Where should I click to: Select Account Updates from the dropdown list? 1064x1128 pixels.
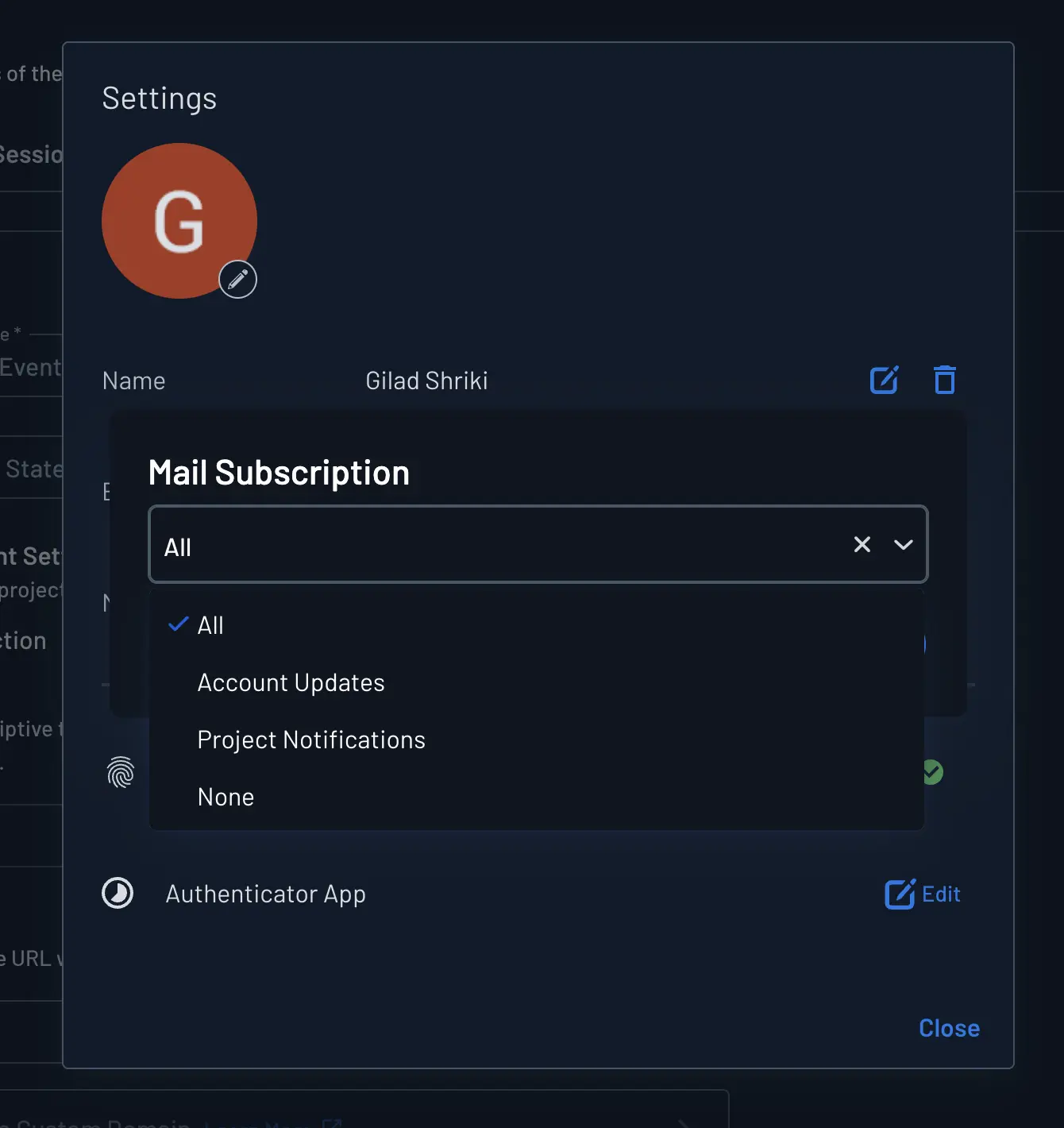pyautogui.click(x=291, y=682)
